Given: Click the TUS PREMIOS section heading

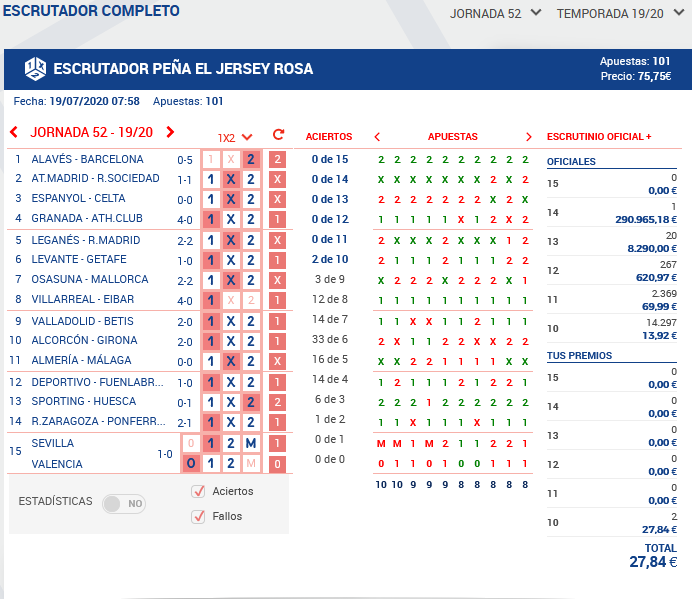Looking at the screenshot, I should (x=579, y=356).
